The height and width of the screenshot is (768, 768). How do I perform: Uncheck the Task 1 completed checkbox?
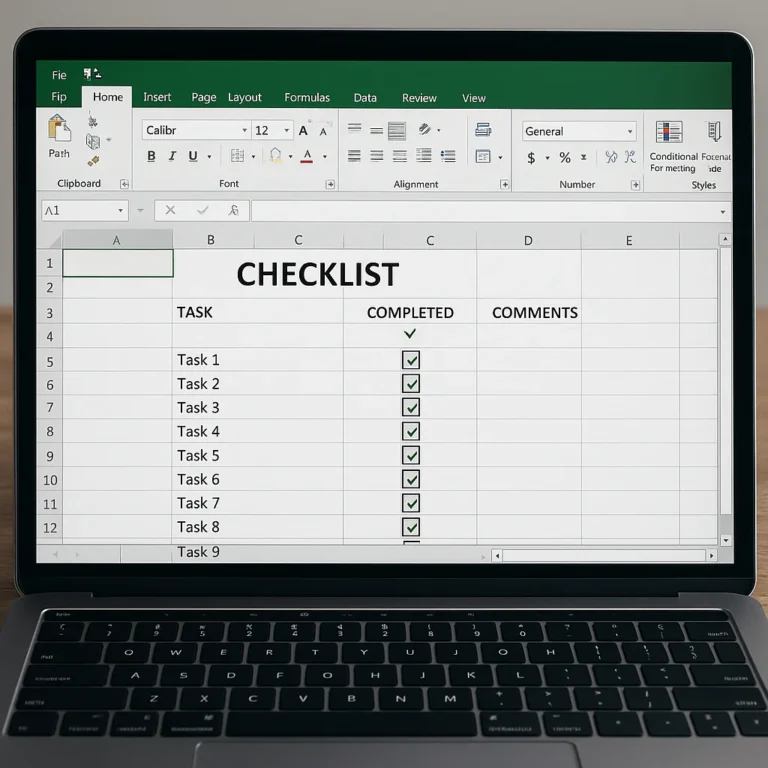[410, 360]
